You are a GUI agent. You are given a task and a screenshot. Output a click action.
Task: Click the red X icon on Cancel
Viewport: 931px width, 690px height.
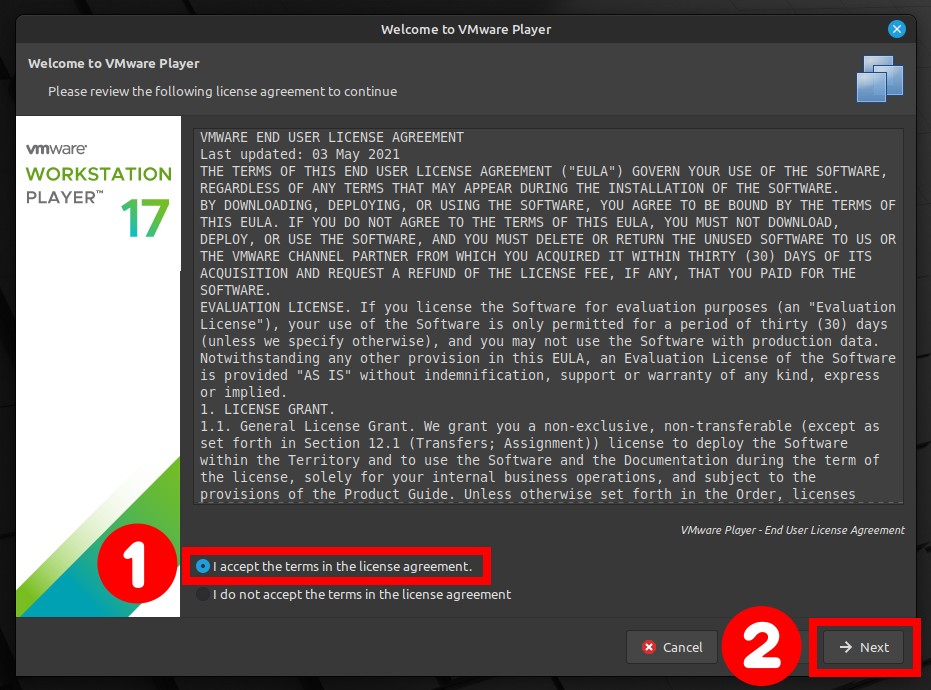tap(649, 647)
